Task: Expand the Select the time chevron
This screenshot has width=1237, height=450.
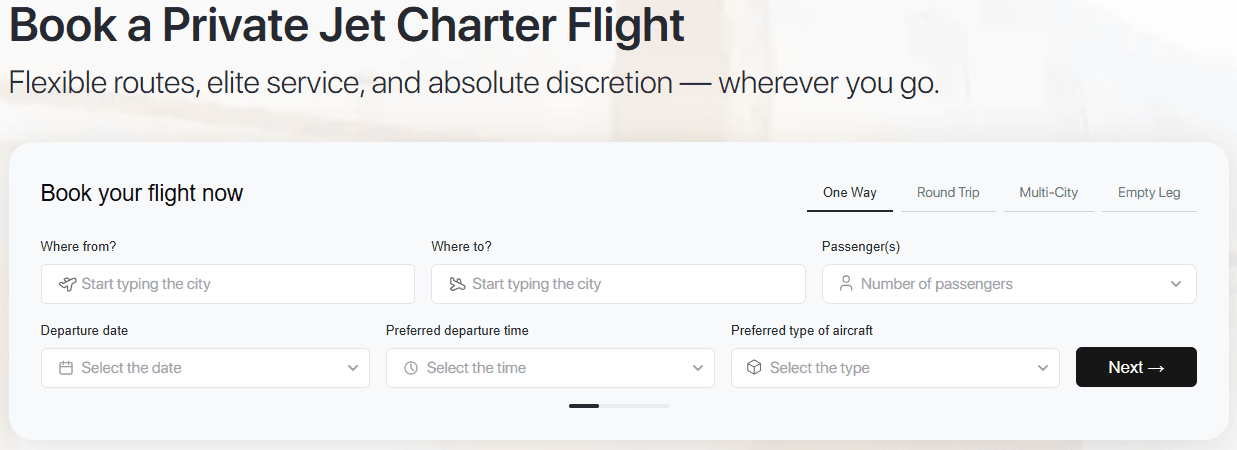Action: pos(698,368)
